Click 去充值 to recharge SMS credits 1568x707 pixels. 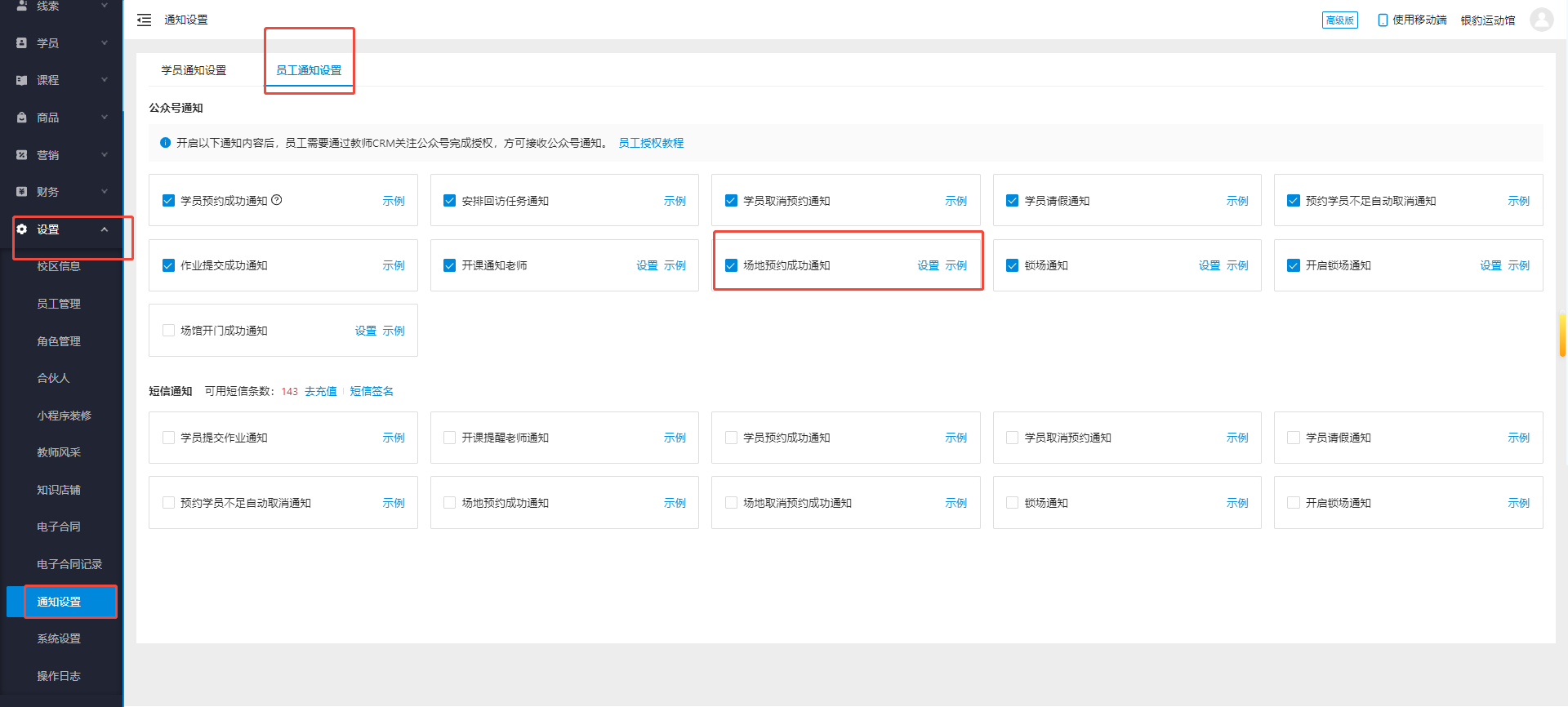click(320, 391)
